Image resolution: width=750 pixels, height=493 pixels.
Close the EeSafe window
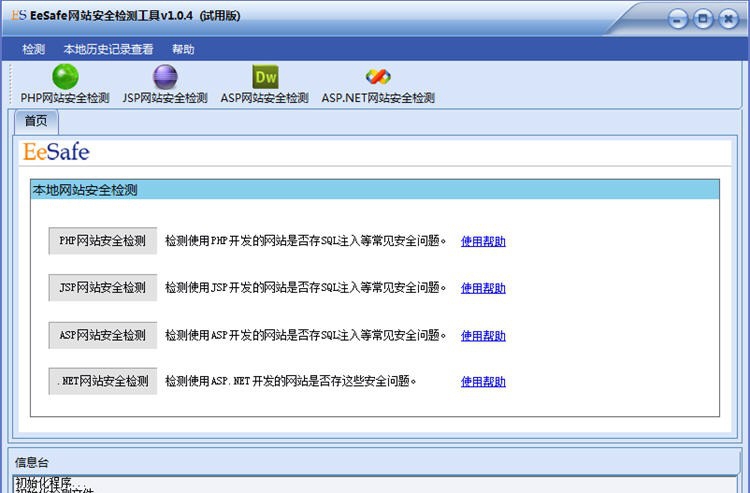tap(728, 19)
